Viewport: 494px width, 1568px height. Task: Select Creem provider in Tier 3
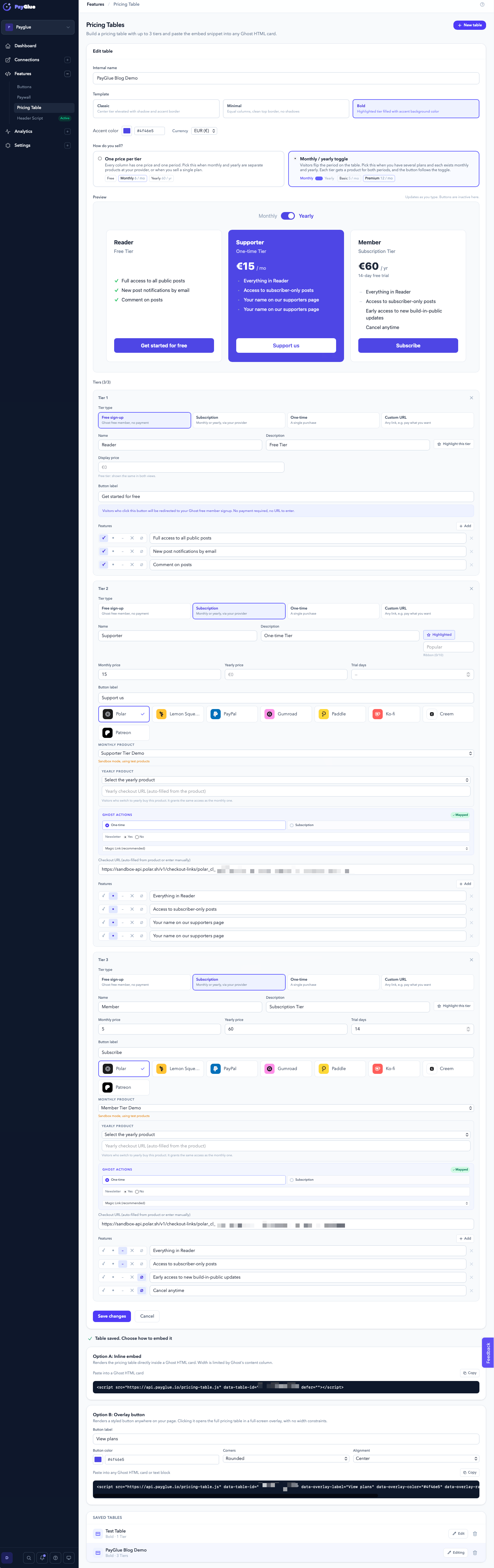[448, 1068]
